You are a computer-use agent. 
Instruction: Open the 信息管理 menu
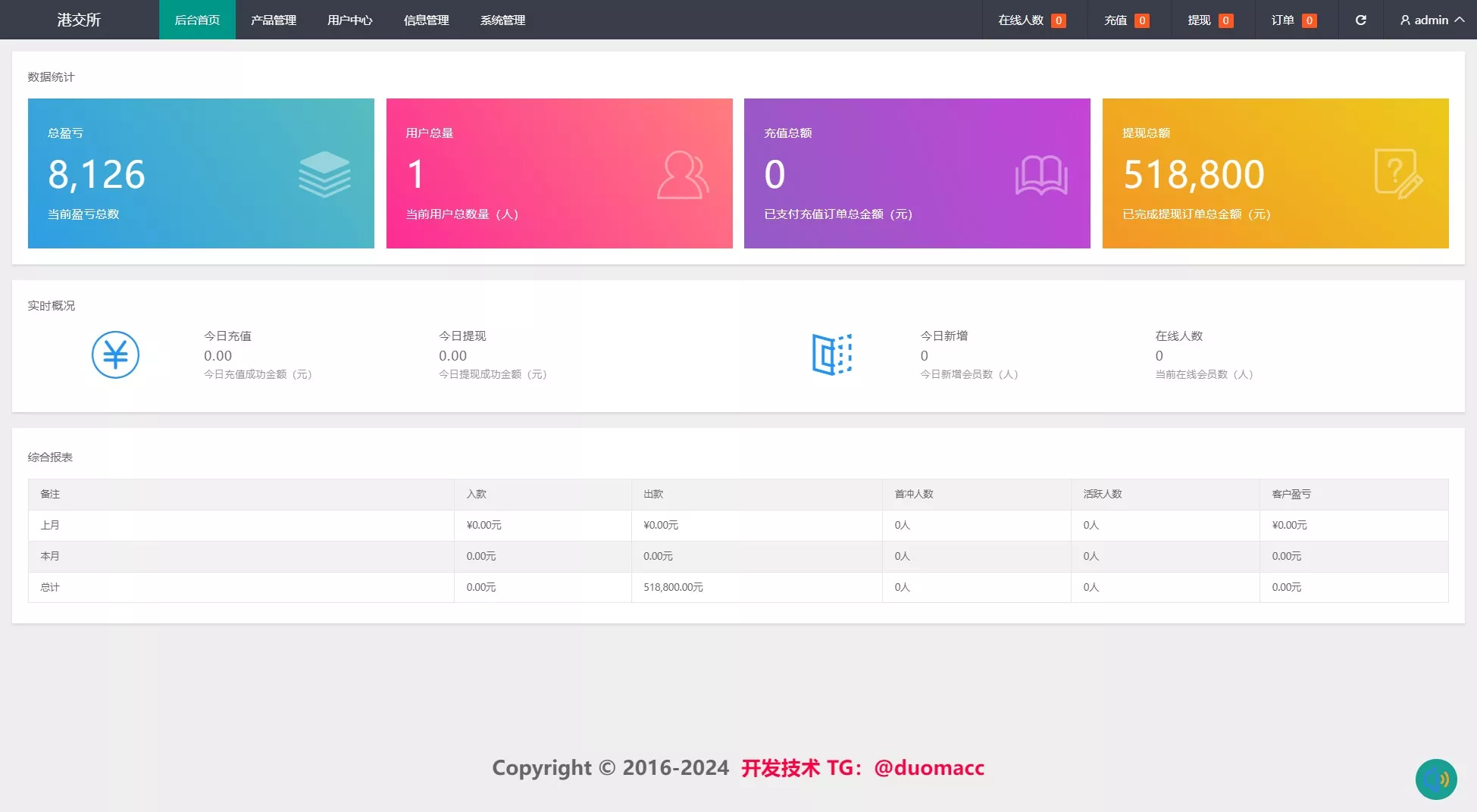[x=426, y=20]
